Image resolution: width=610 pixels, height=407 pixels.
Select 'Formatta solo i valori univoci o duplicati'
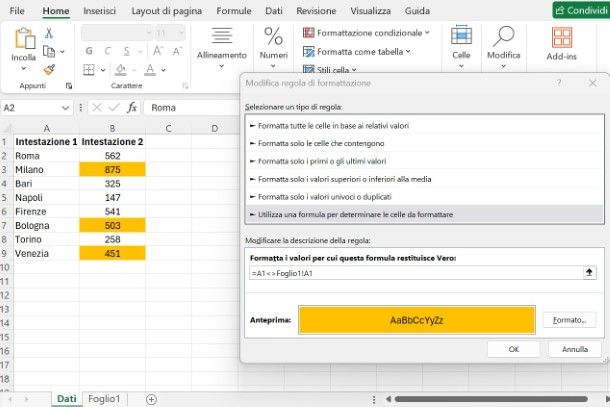[424, 196]
